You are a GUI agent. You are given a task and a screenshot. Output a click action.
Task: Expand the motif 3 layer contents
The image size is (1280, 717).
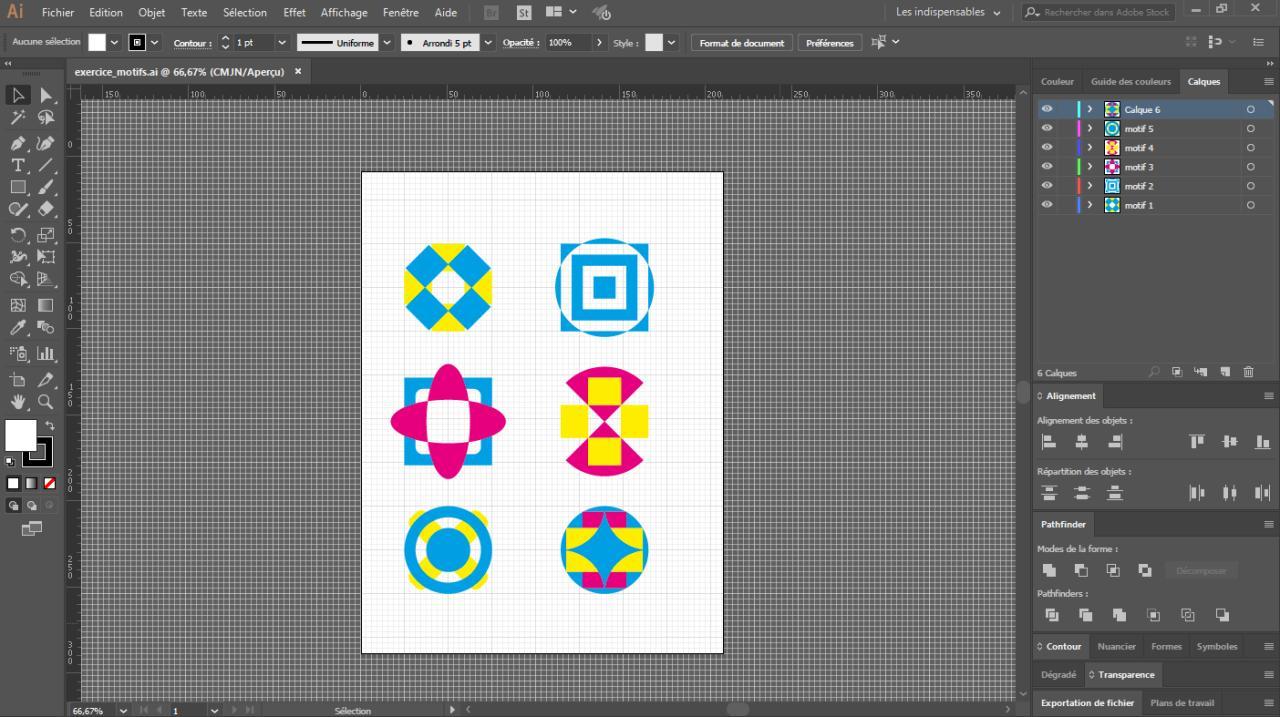click(x=1090, y=167)
